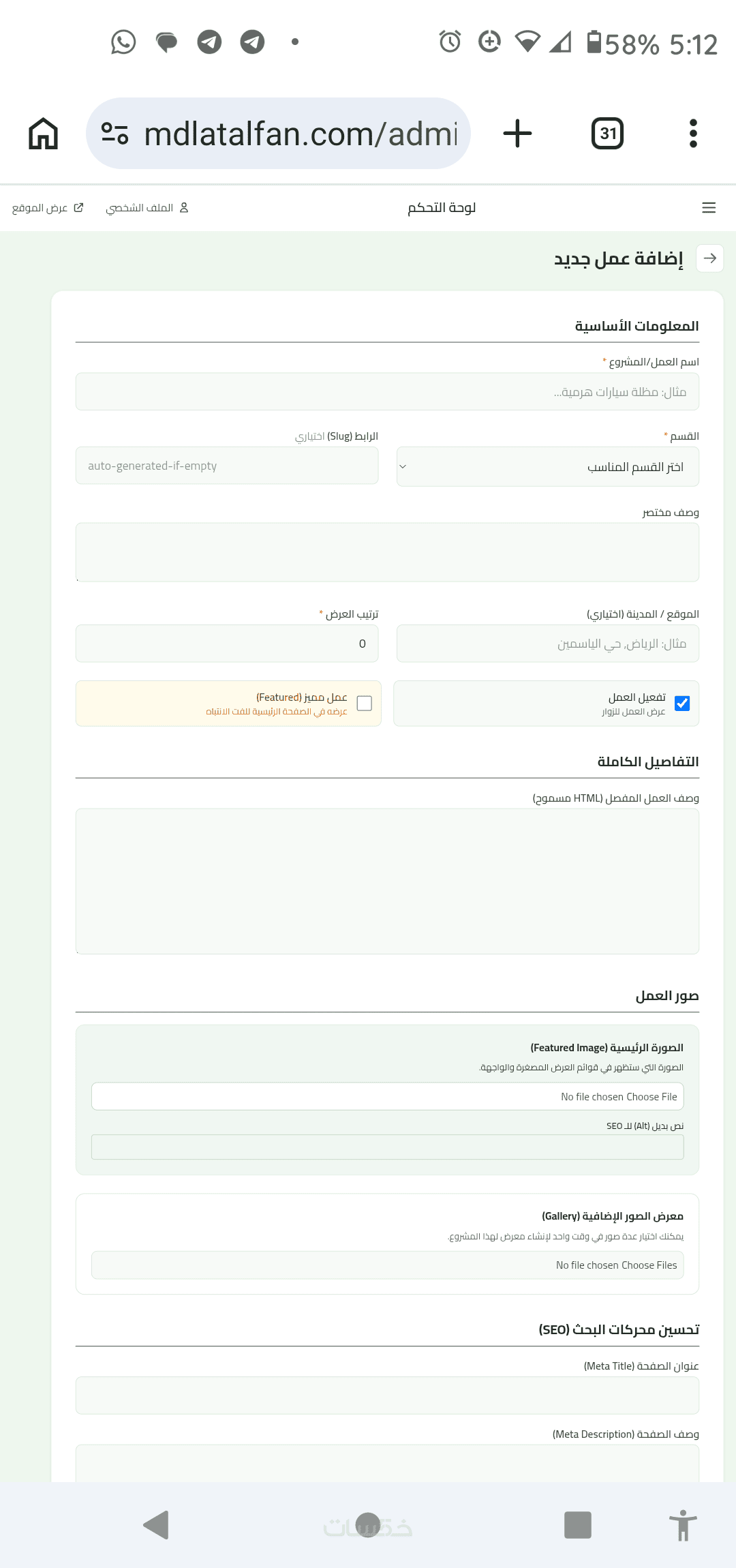Image resolution: width=736 pixels, height=1568 pixels.
Task: Open the tab switcher showing 31
Action: (x=608, y=134)
